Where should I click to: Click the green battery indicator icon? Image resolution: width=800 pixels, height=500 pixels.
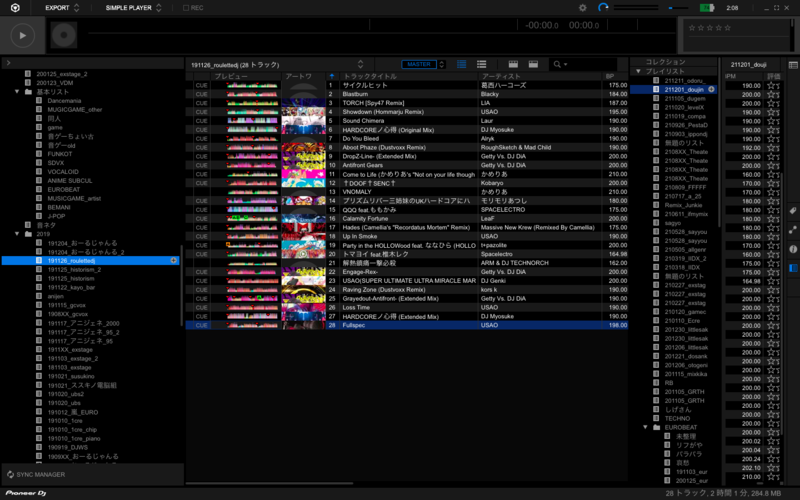[x=707, y=8]
